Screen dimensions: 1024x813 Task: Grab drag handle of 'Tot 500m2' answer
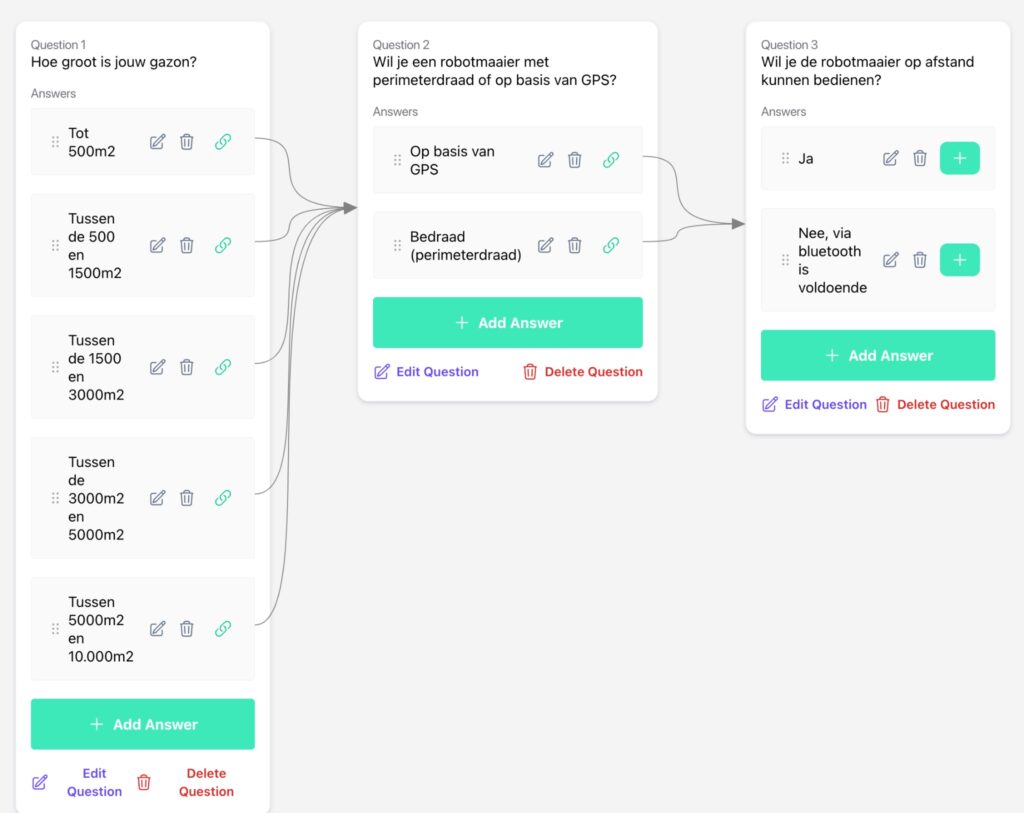55,142
